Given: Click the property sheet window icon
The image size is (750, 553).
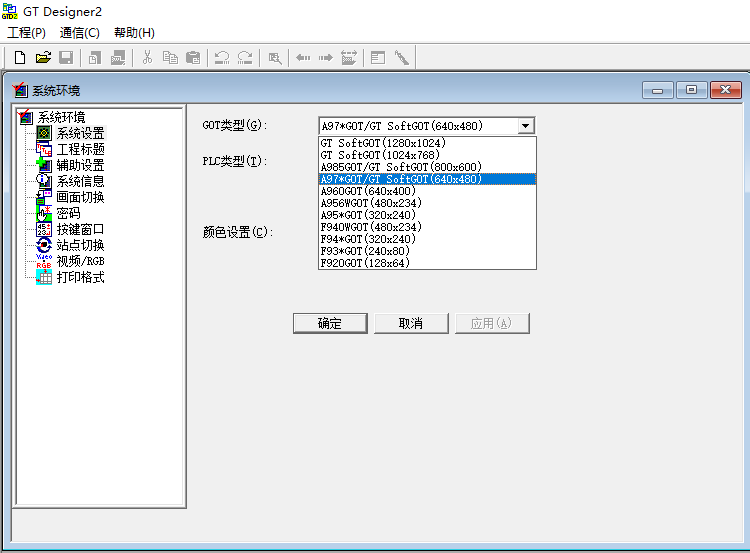Looking at the screenshot, I should pos(378,58).
